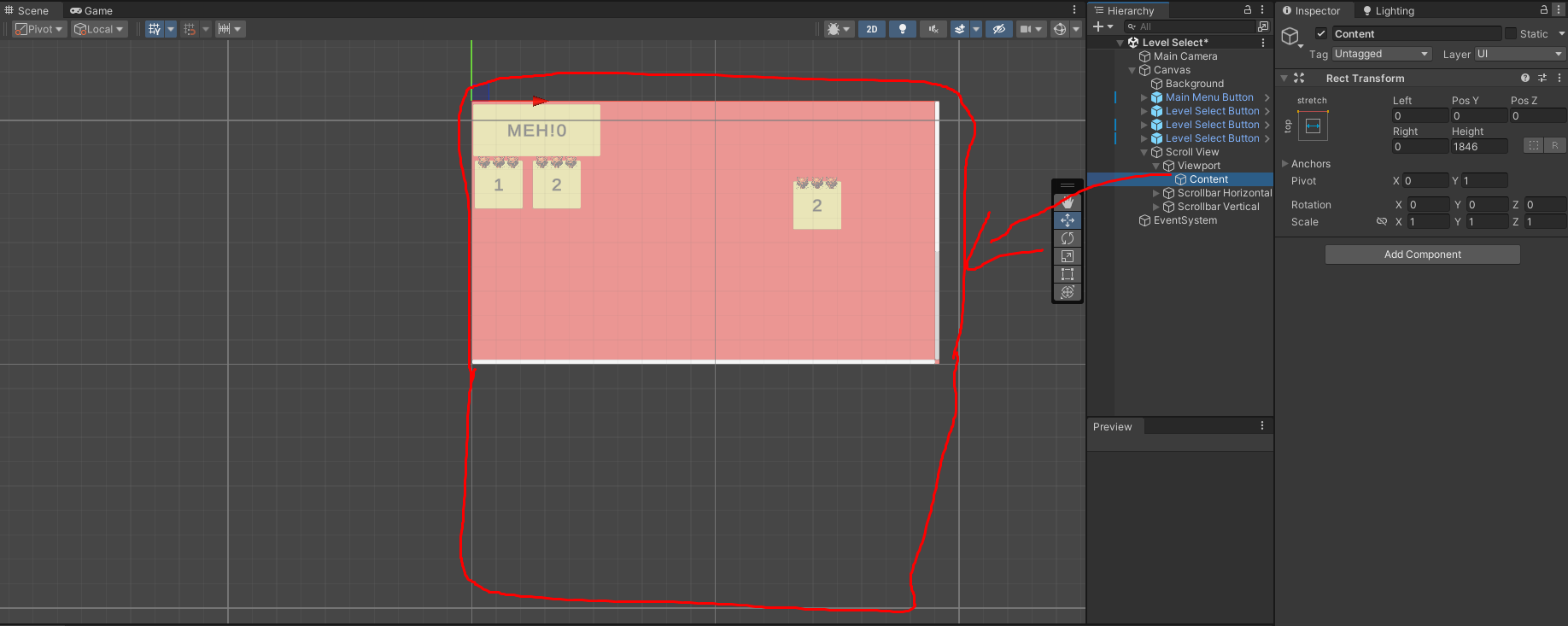This screenshot has width=1568, height=626.
Task: Open the Rect Transform help reference
Action: point(1525,78)
